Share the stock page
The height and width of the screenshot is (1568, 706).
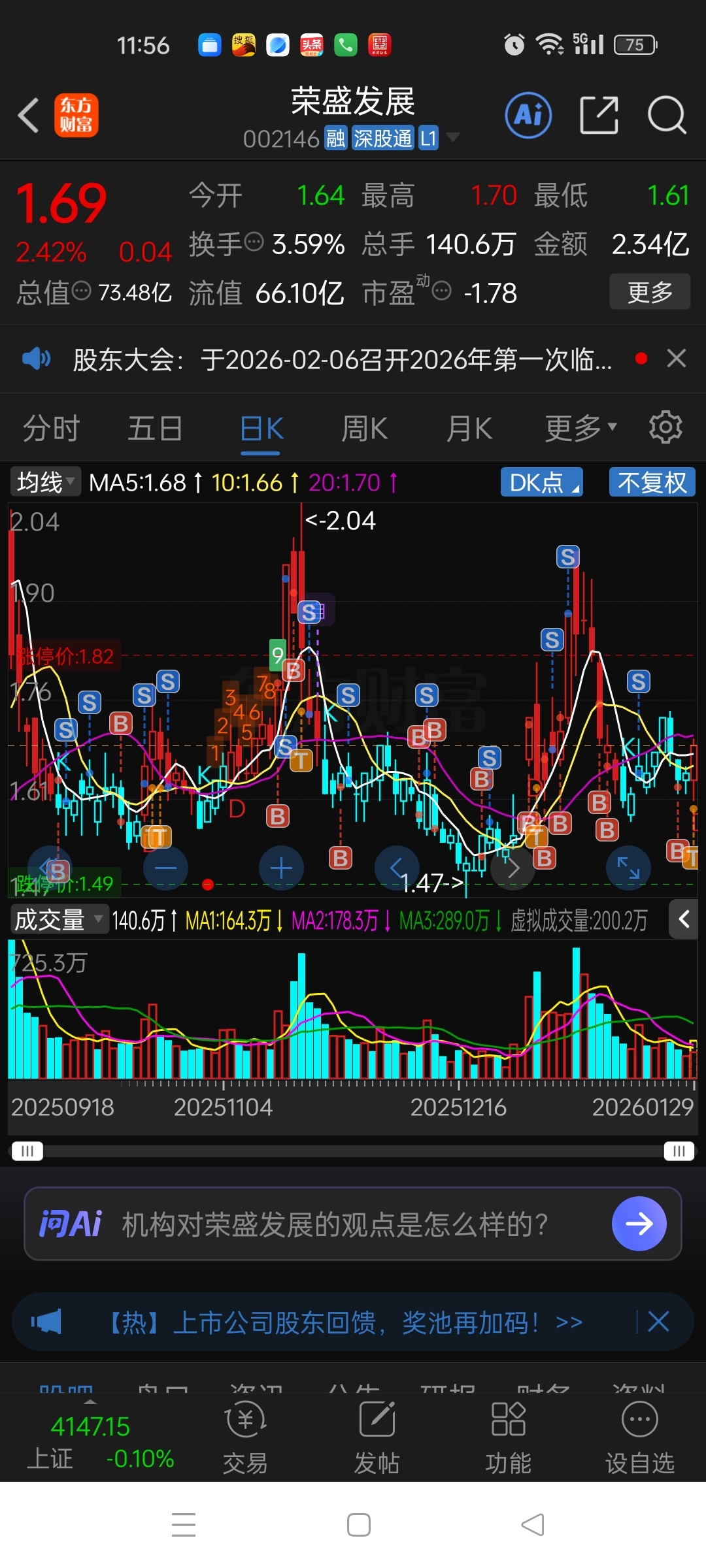(599, 115)
